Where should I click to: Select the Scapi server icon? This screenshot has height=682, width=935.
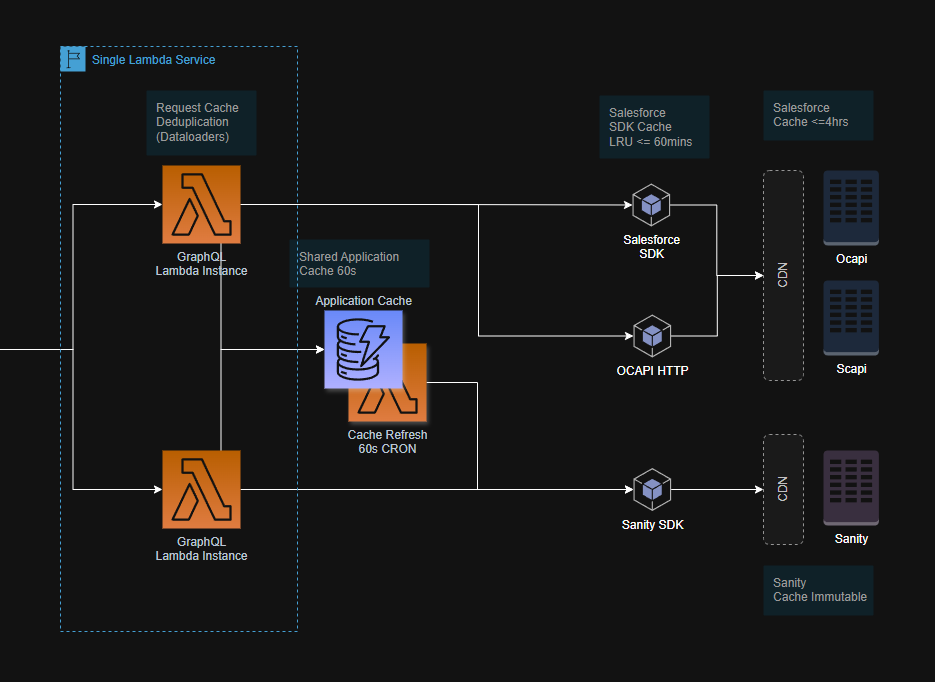click(x=851, y=317)
